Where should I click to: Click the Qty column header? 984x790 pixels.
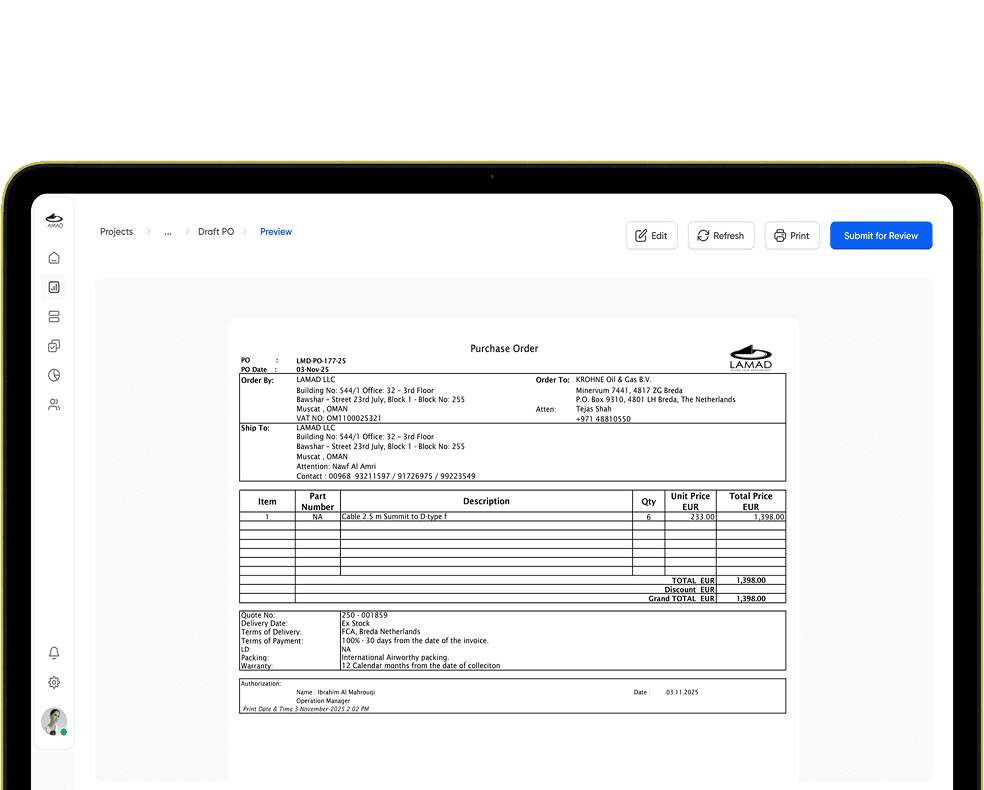[x=649, y=501]
